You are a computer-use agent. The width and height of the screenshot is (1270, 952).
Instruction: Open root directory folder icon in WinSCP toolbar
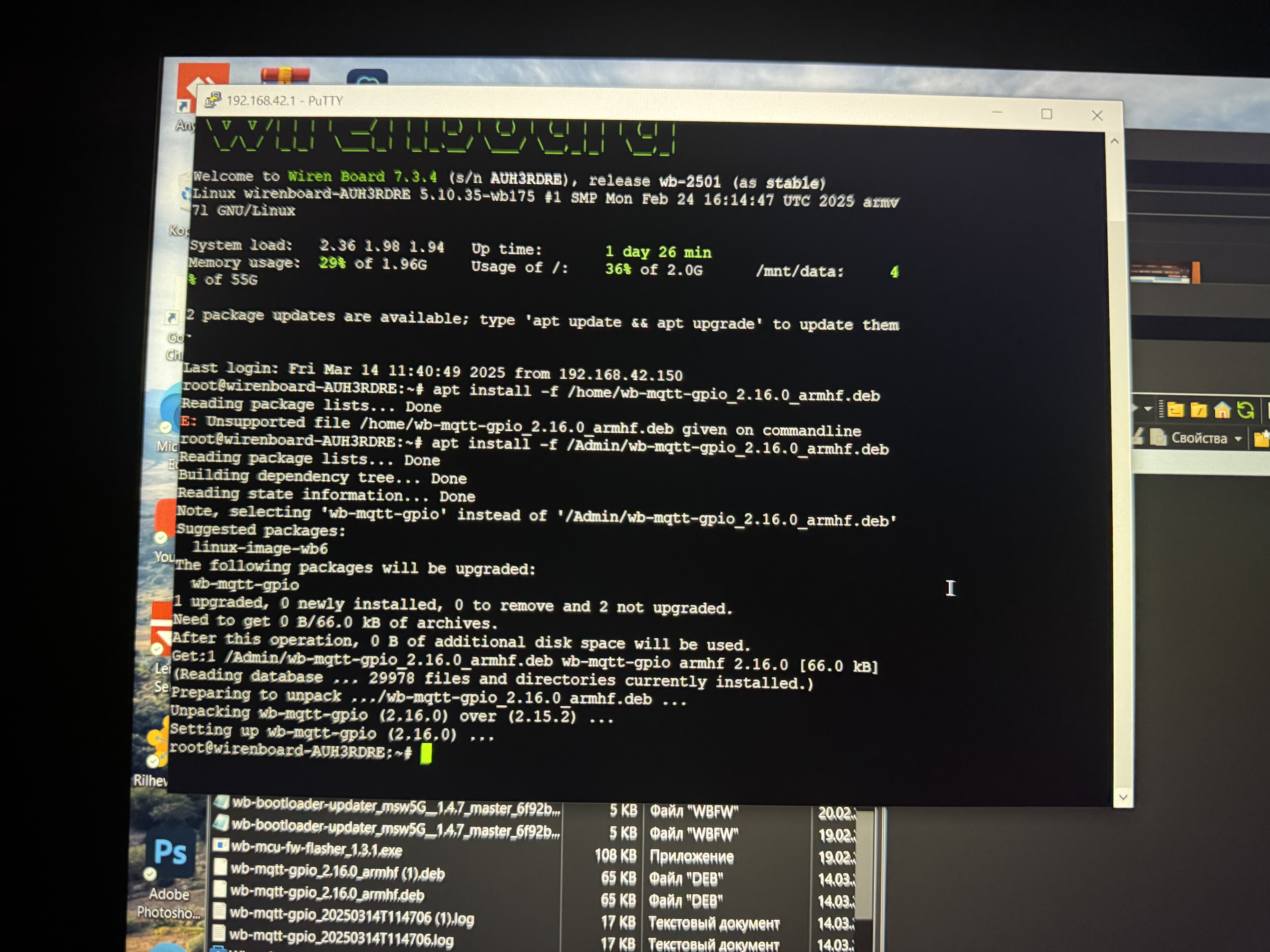[x=1199, y=410]
